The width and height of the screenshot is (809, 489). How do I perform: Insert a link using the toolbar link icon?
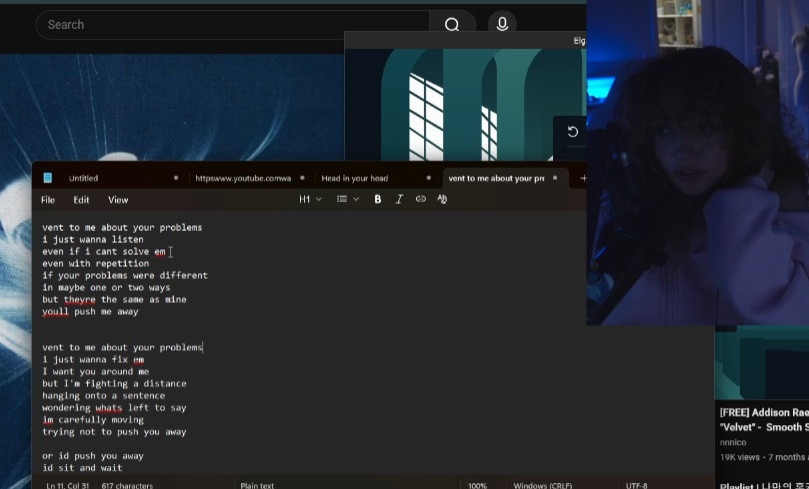(x=420, y=199)
